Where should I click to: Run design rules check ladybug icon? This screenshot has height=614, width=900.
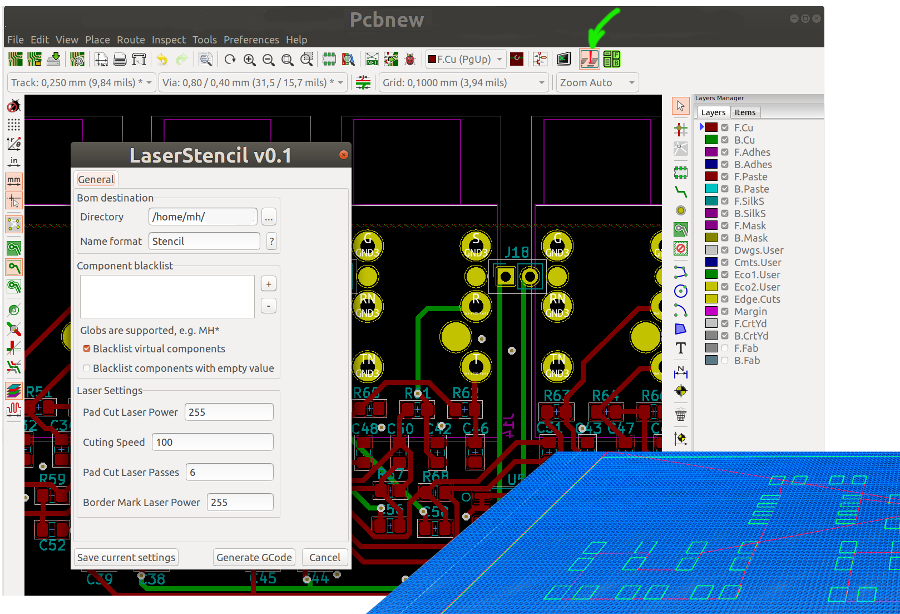[x=410, y=59]
